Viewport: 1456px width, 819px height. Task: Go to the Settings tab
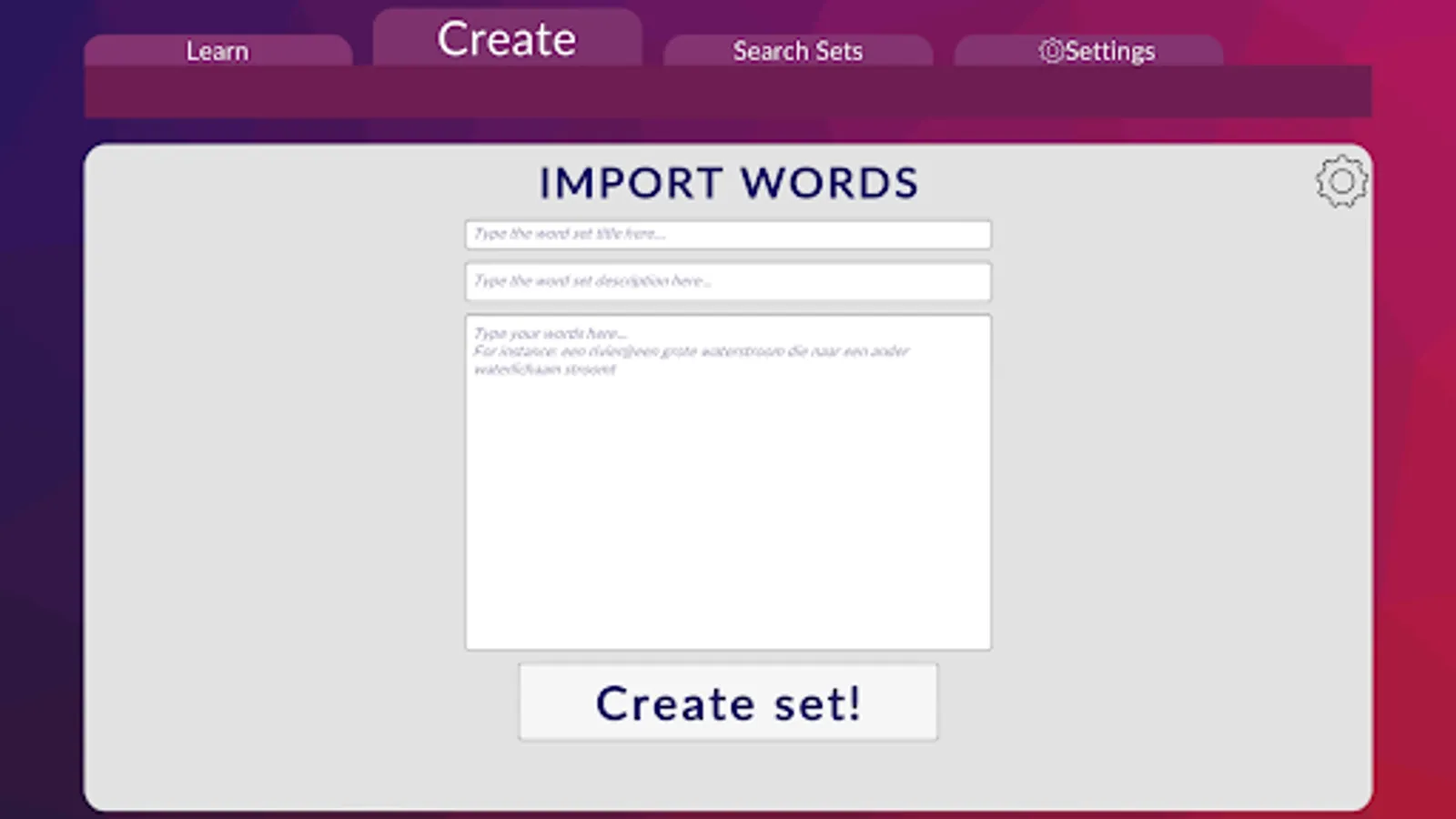pyautogui.click(x=1088, y=50)
